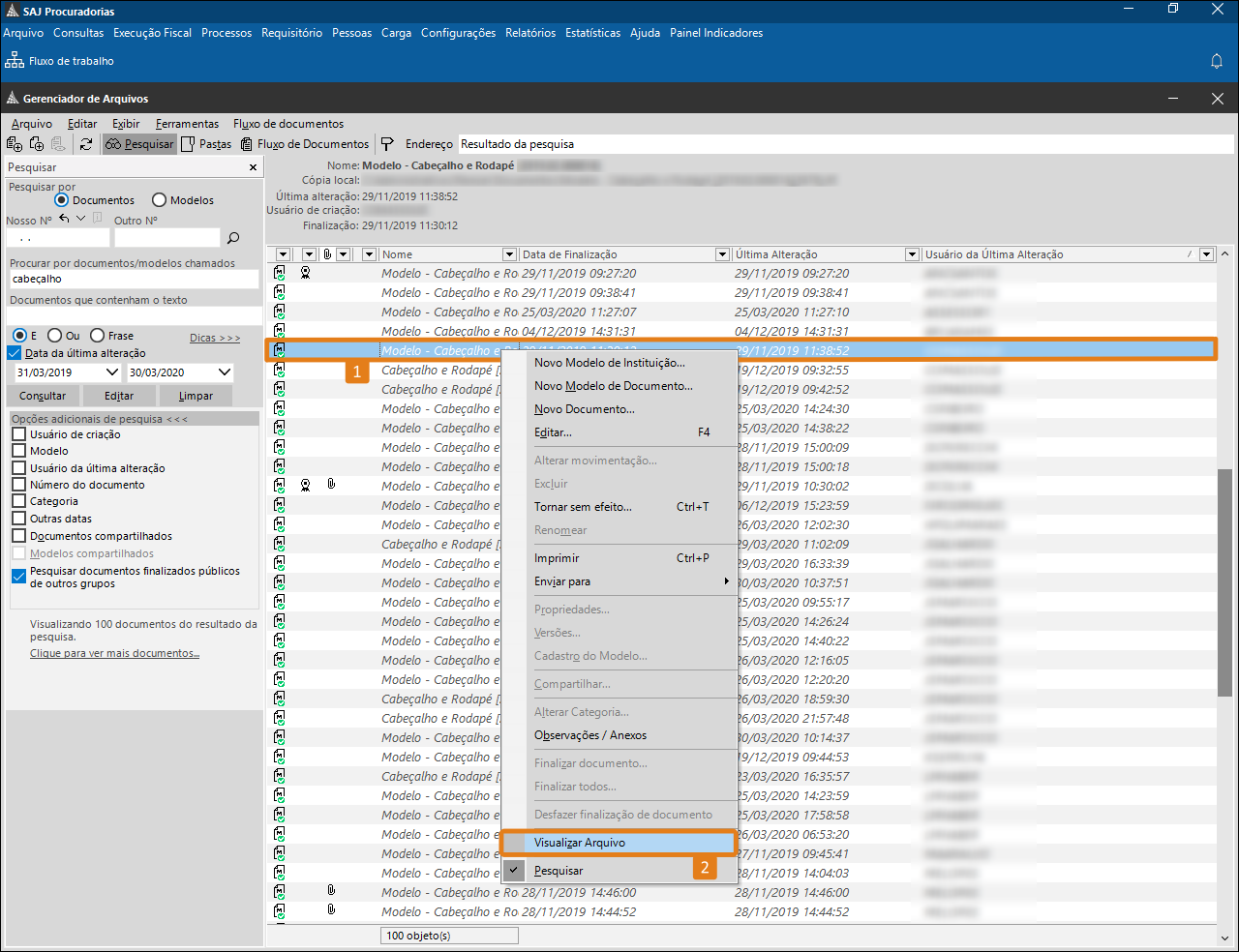Open Última Alteração column filter dropdown

click(912, 254)
